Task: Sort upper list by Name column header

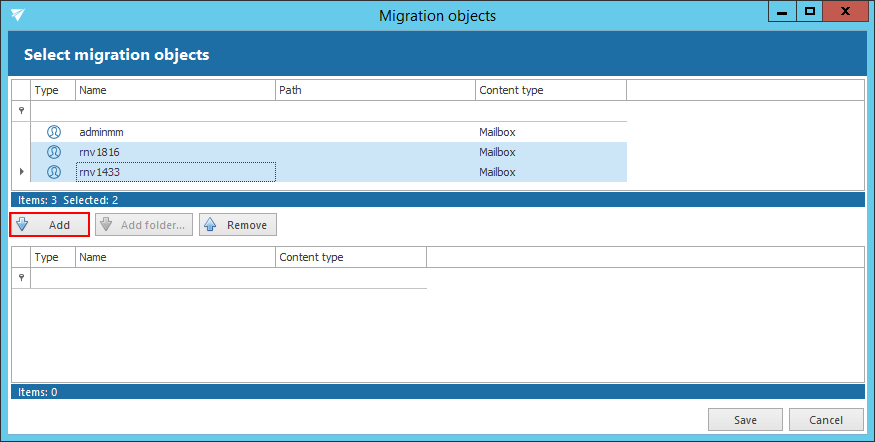Action: (175, 90)
